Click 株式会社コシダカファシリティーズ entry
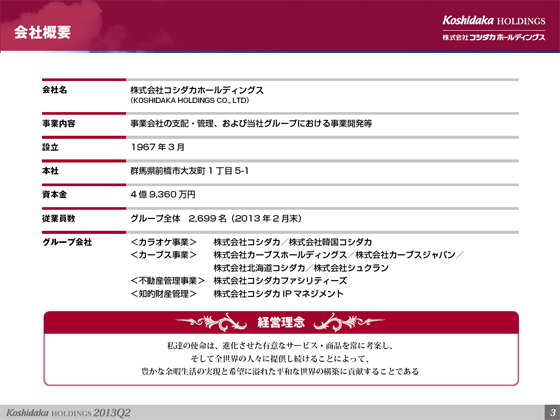Viewport: 560px width, 420px height. click(x=280, y=281)
